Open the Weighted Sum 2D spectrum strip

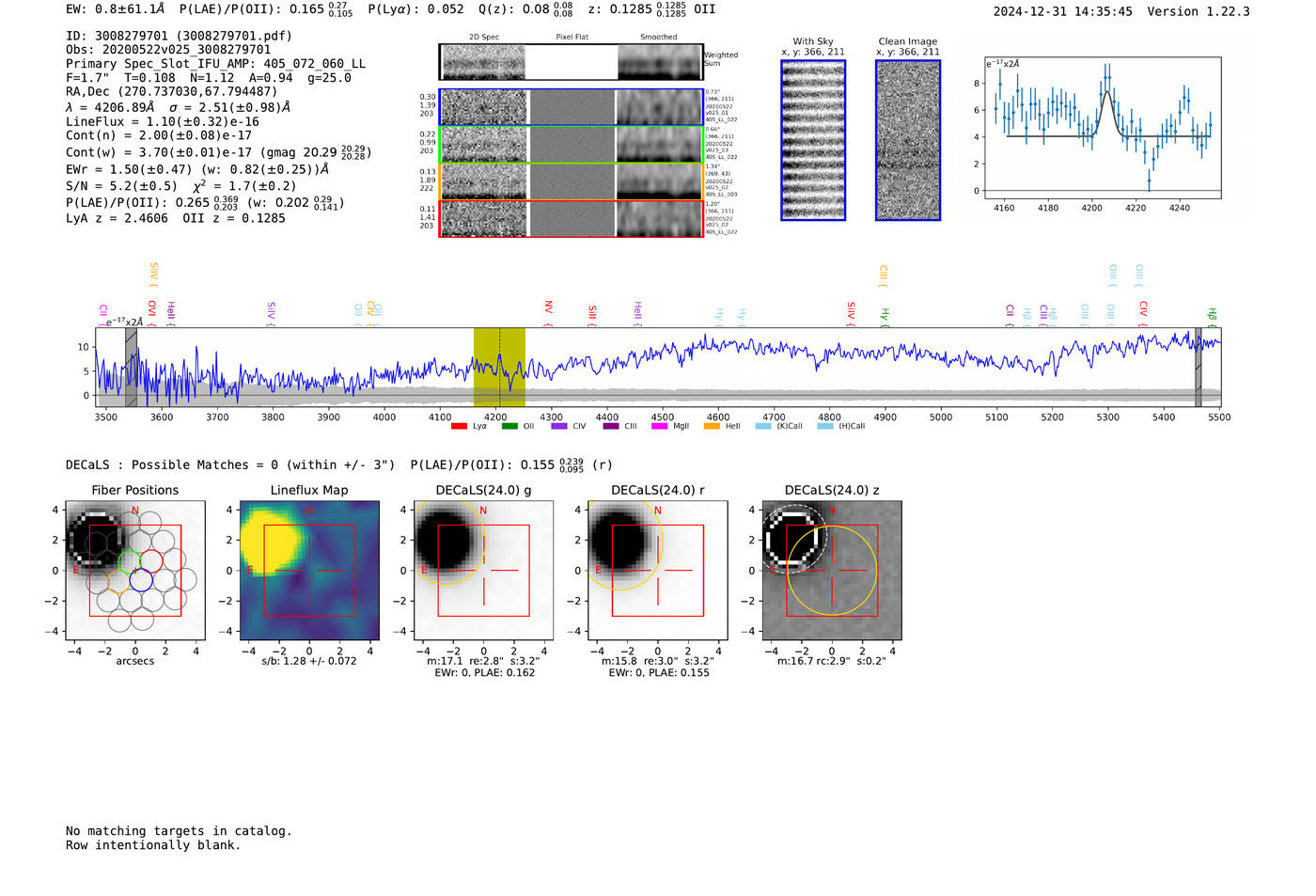[x=572, y=62]
